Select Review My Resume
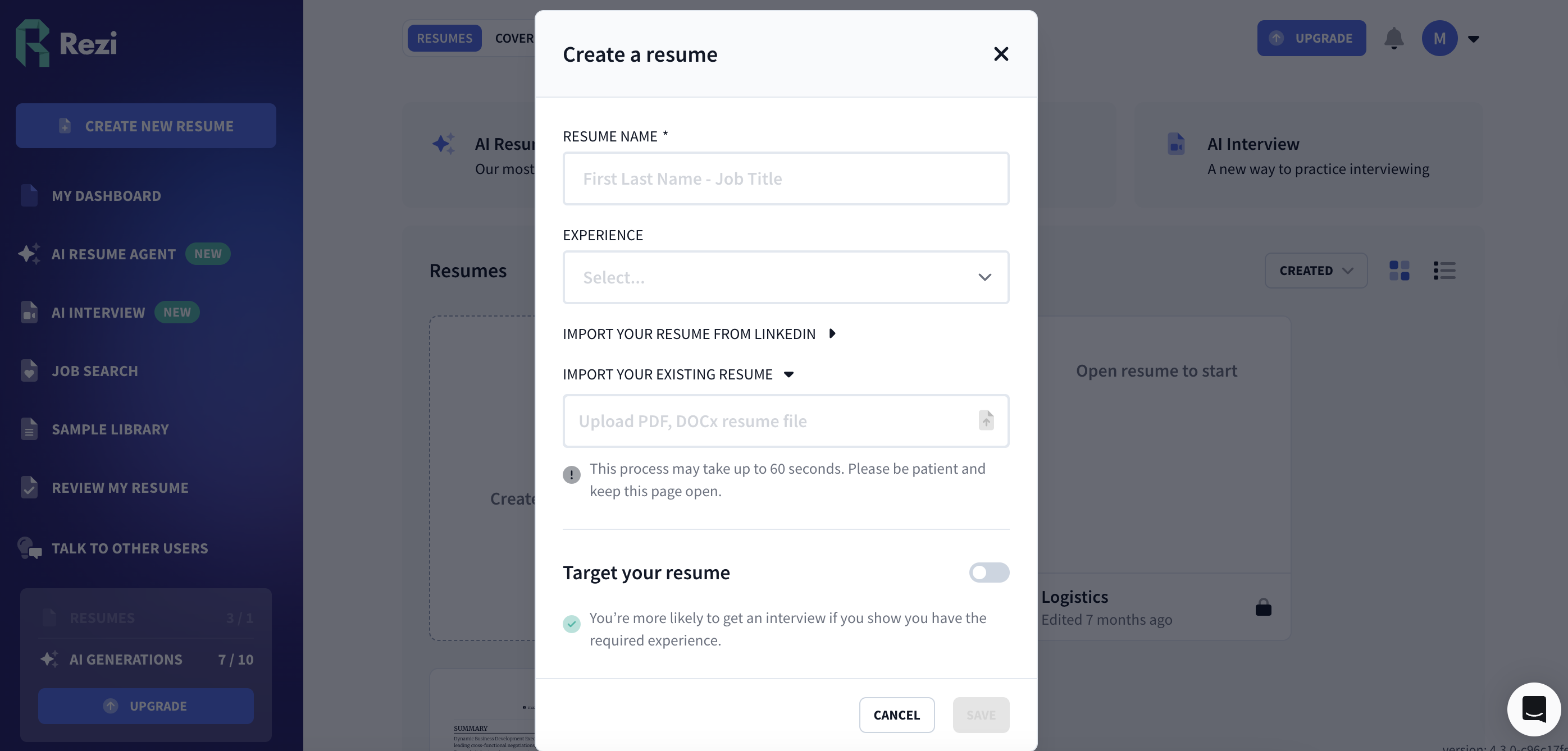The height and width of the screenshot is (751, 1568). click(x=119, y=488)
